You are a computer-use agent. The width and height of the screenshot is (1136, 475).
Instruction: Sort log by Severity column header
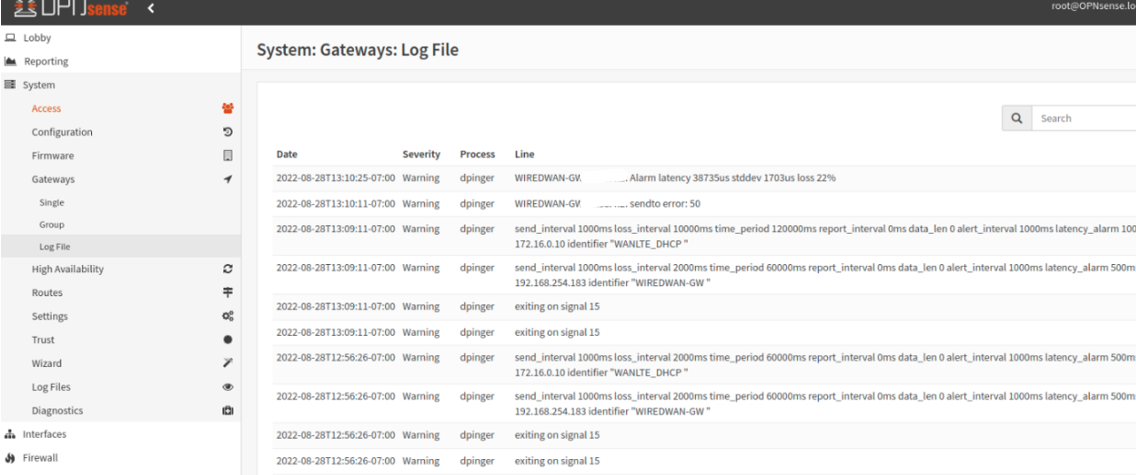pos(421,154)
